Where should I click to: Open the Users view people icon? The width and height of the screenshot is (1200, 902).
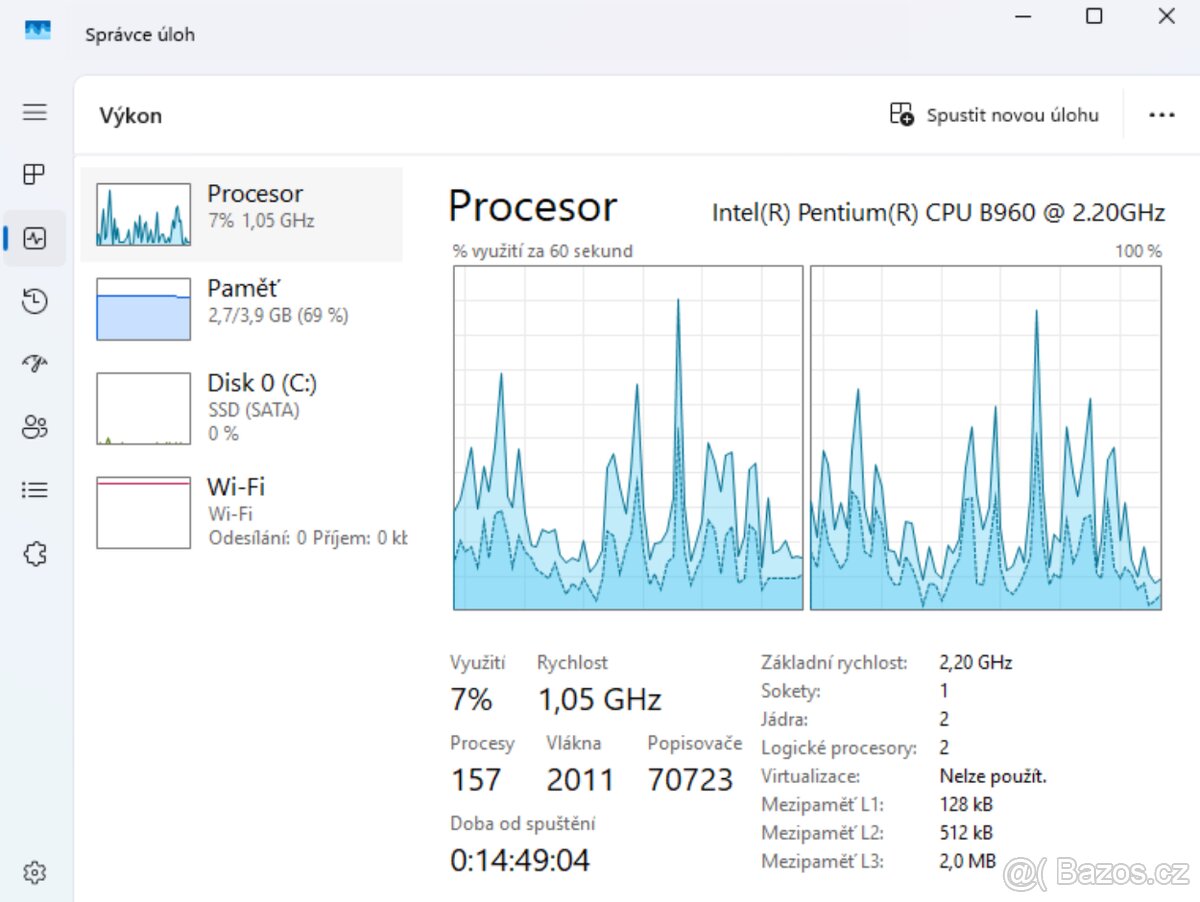coord(34,427)
